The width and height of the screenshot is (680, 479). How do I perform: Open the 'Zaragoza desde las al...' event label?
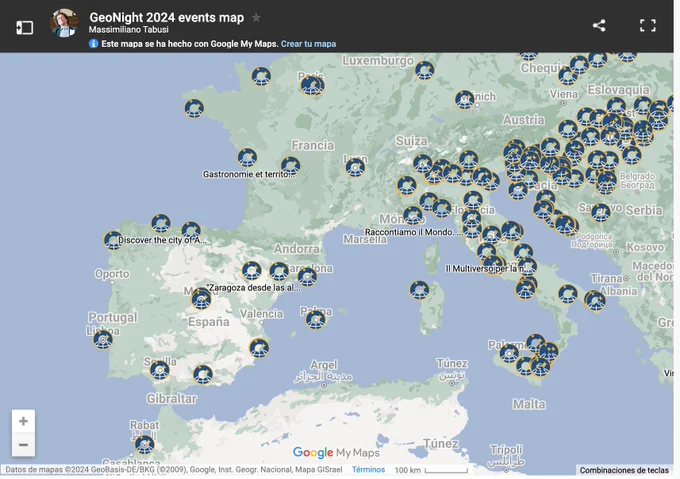click(253, 288)
